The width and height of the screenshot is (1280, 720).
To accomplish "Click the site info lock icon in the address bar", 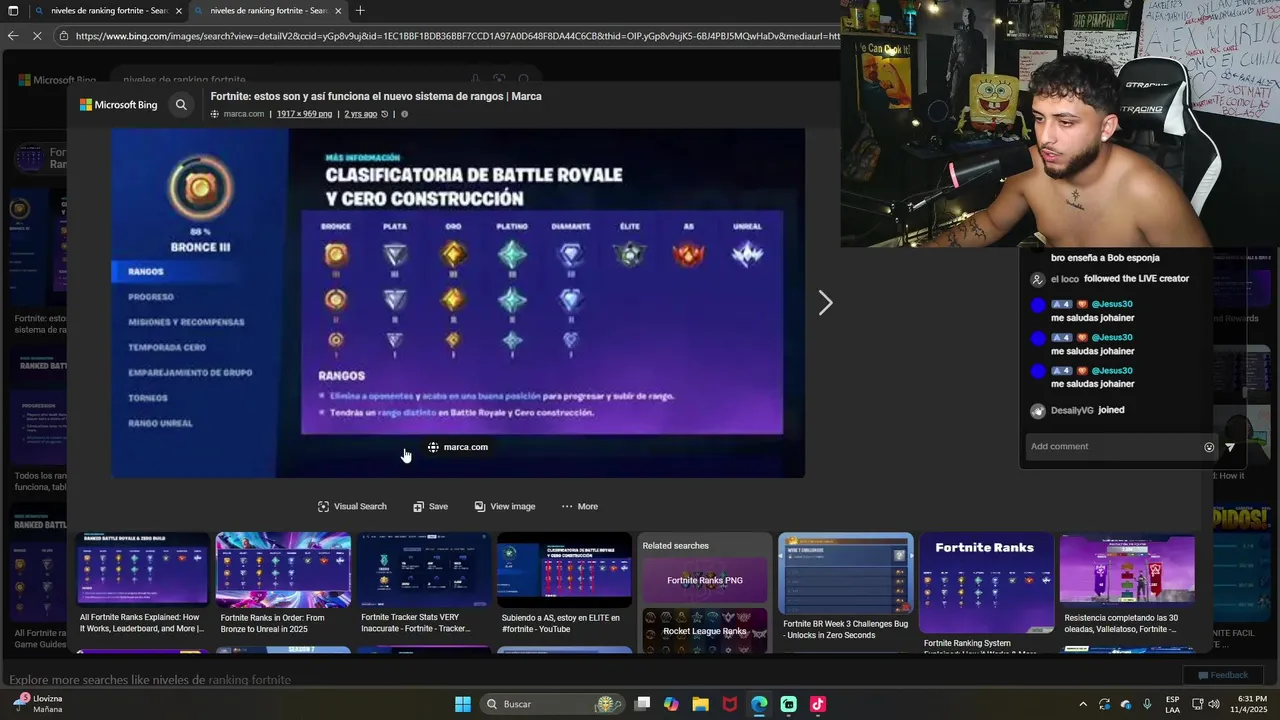I will [64, 36].
